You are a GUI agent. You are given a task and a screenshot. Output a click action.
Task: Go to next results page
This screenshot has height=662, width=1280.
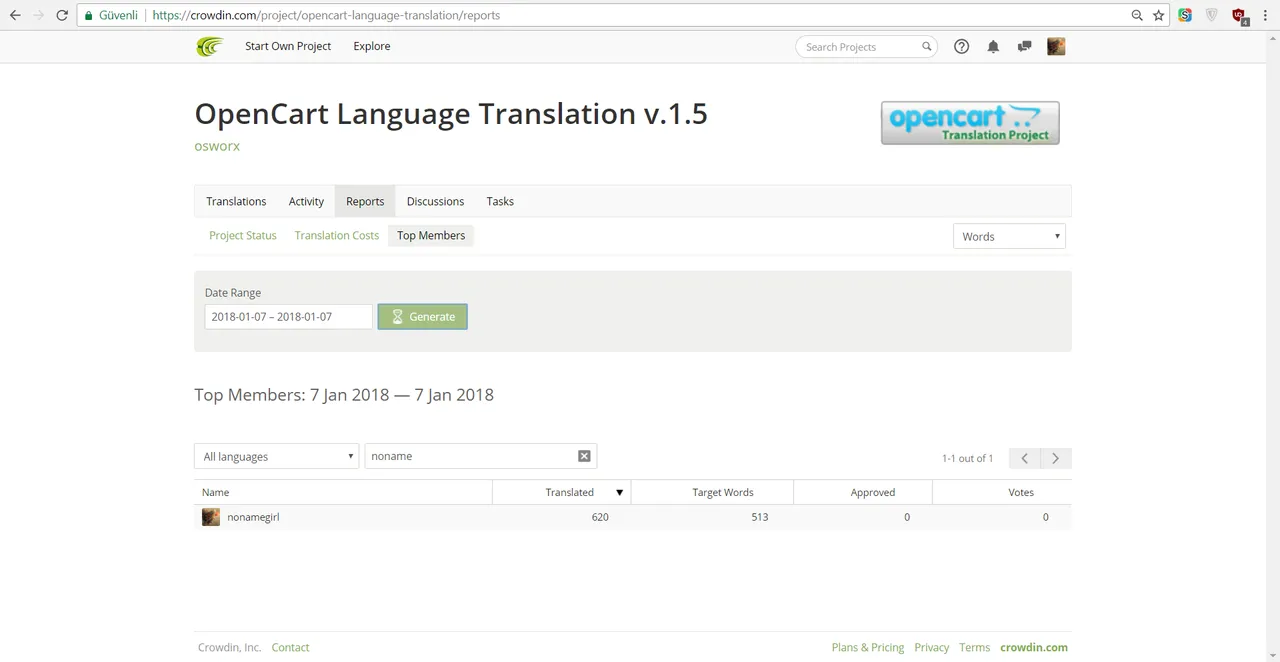1055,458
